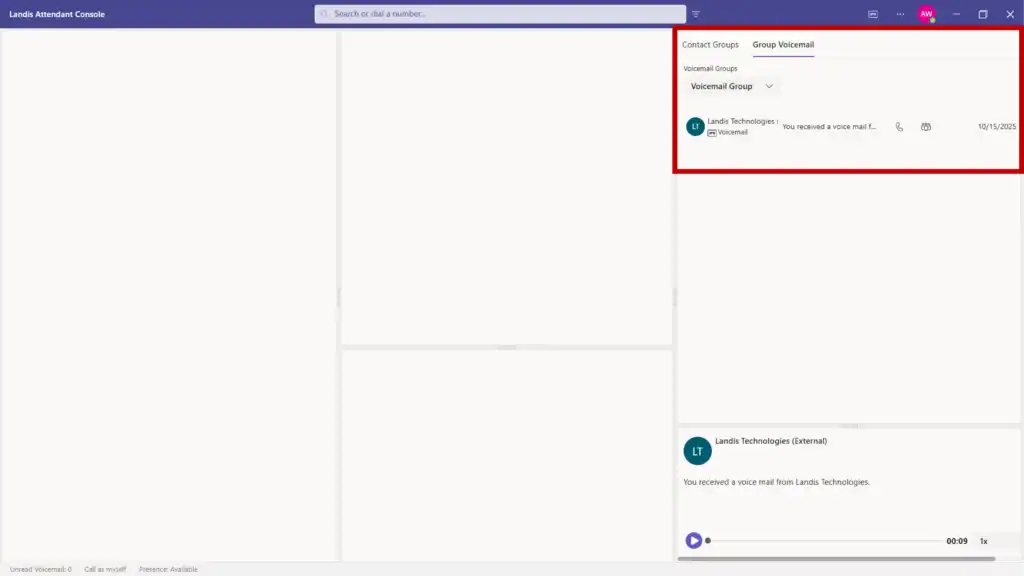The width and height of the screenshot is (1024, 576).
Task: Play the Landis Technologies voicemail recording
Action: (x=693, y=539)
